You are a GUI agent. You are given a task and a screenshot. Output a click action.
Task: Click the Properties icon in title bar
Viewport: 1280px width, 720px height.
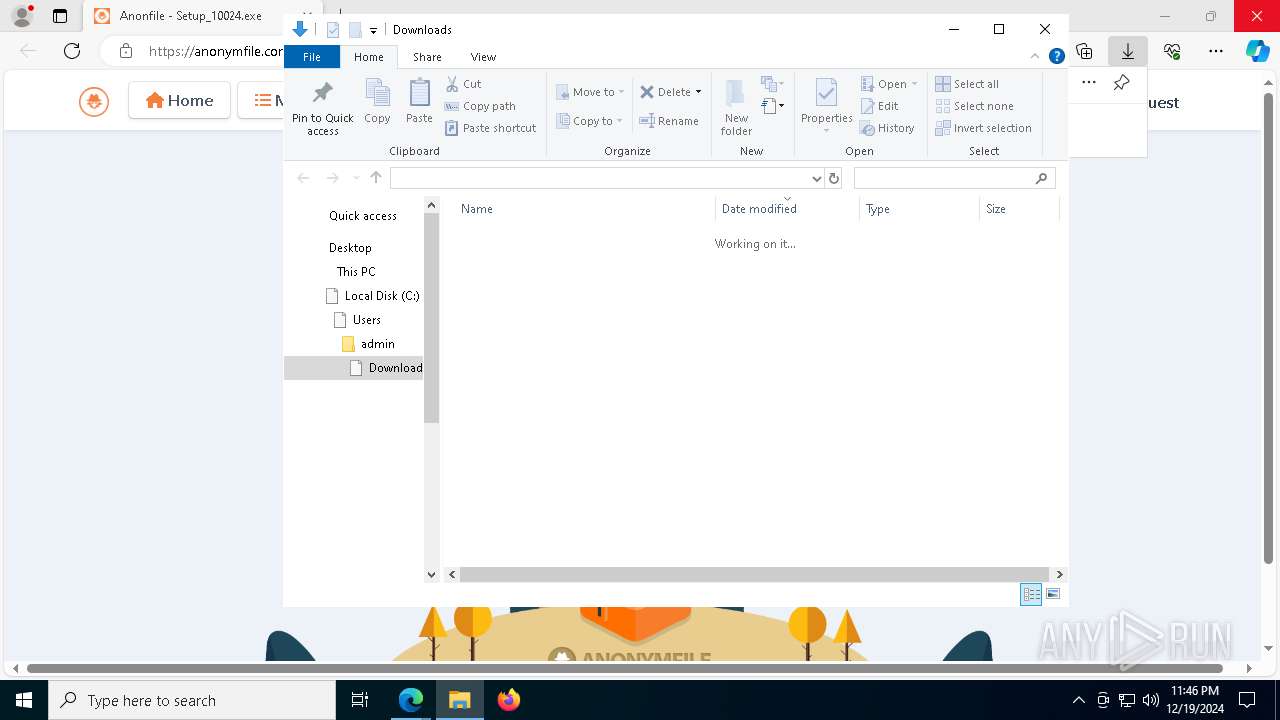pos(333,30)
